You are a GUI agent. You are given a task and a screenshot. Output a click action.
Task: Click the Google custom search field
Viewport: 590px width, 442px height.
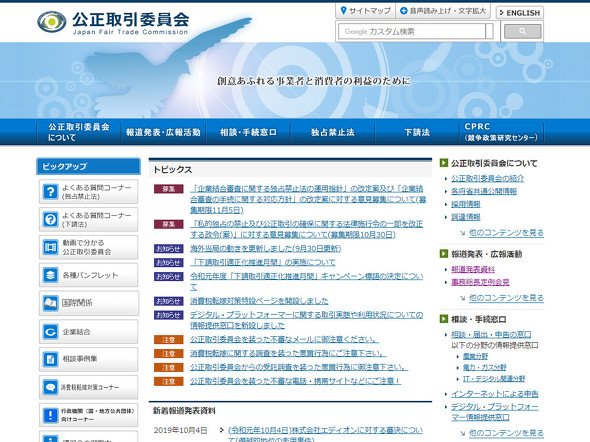[x=412, y=32]
